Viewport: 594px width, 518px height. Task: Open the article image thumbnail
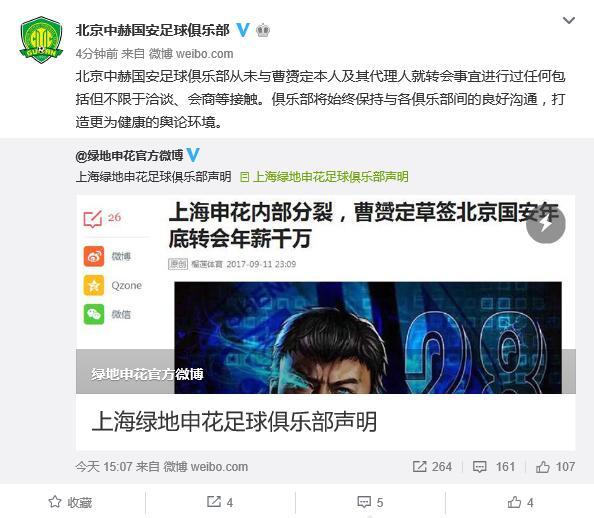pyautogui.click(x=368, y=338)
